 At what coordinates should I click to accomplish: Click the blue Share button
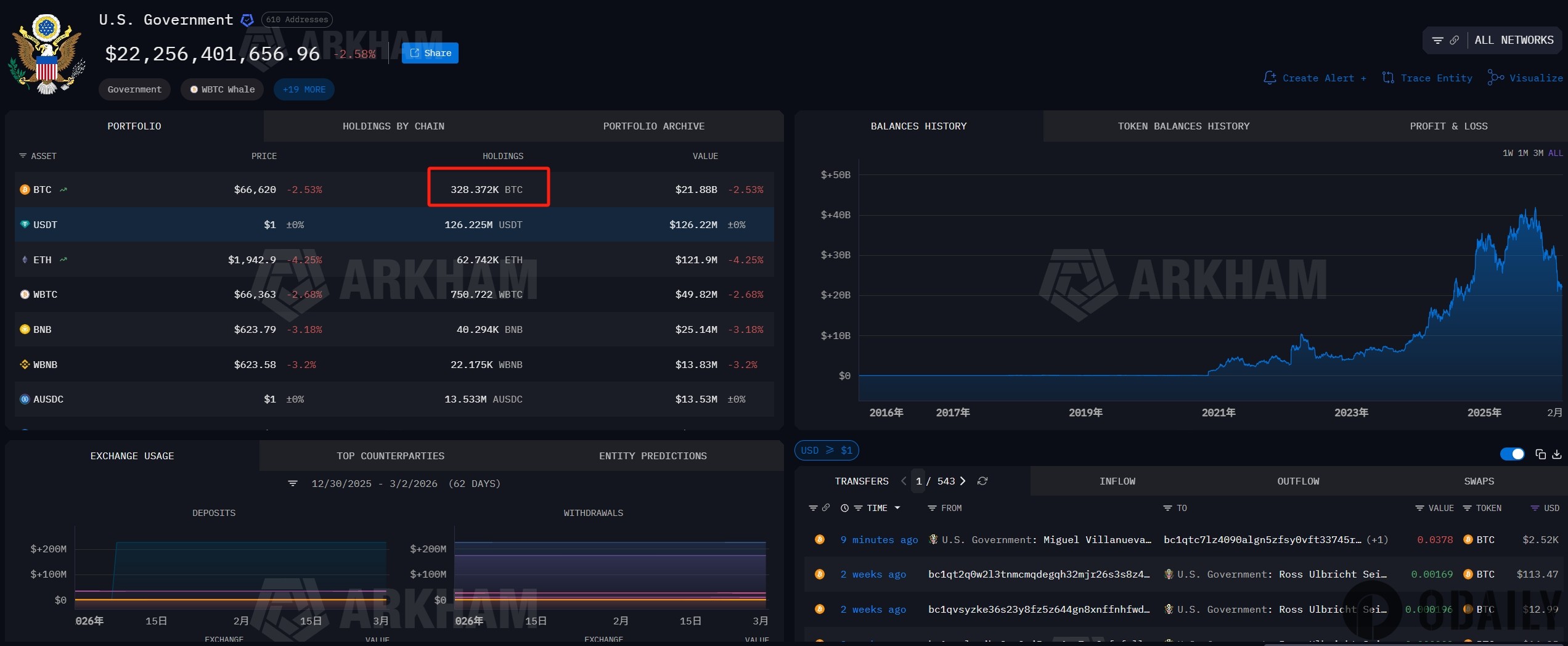[x=430, y=53]
